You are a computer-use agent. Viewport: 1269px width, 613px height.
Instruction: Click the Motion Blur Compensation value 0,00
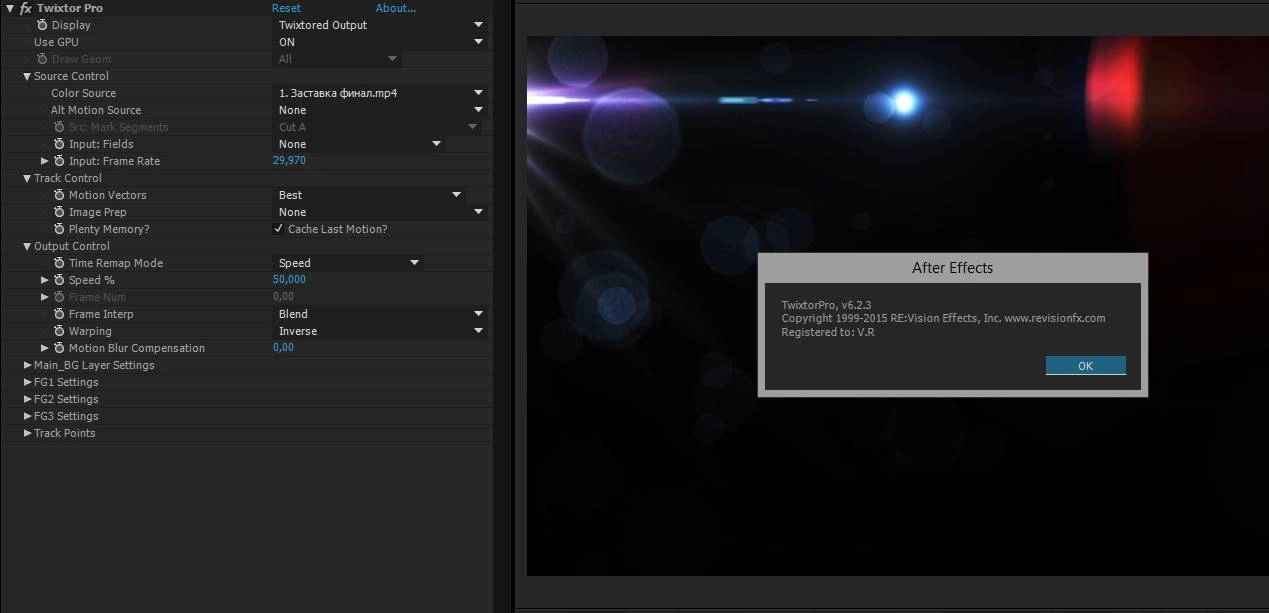(283, 348)
